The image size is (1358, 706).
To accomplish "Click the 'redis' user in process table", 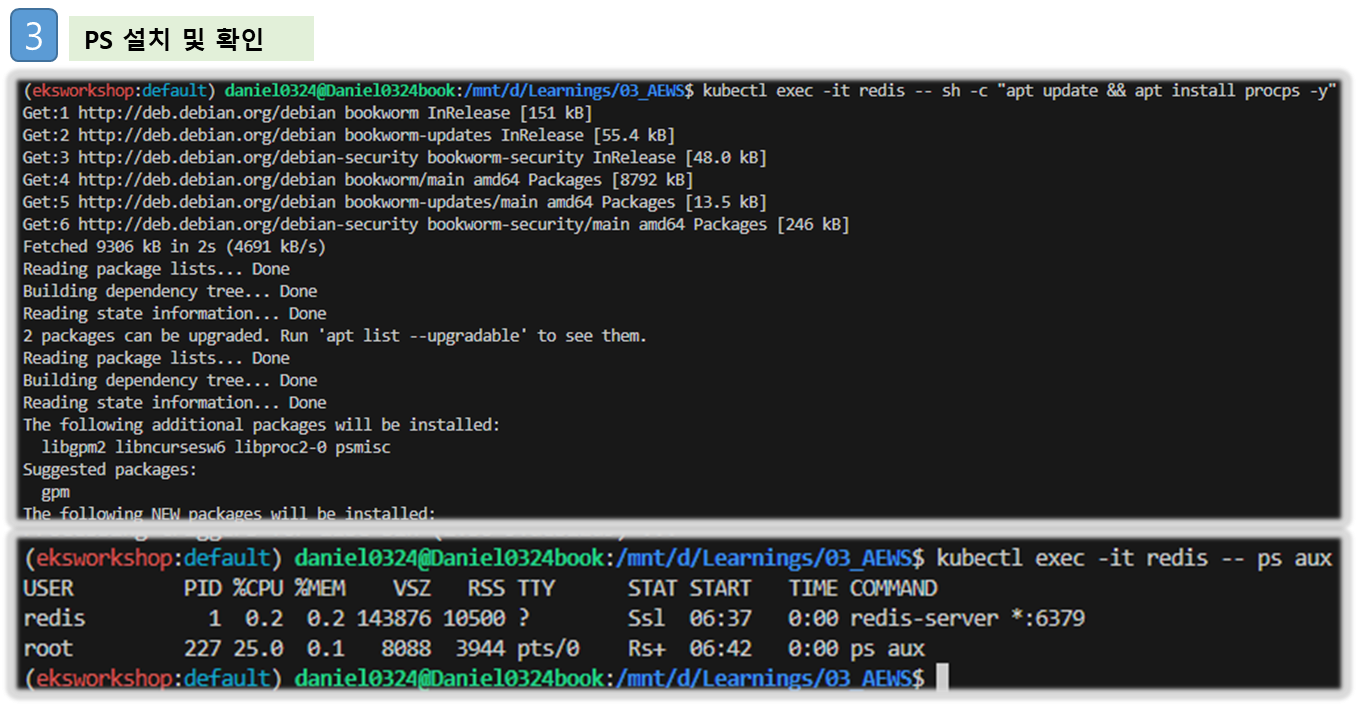I will click(54, 618).
